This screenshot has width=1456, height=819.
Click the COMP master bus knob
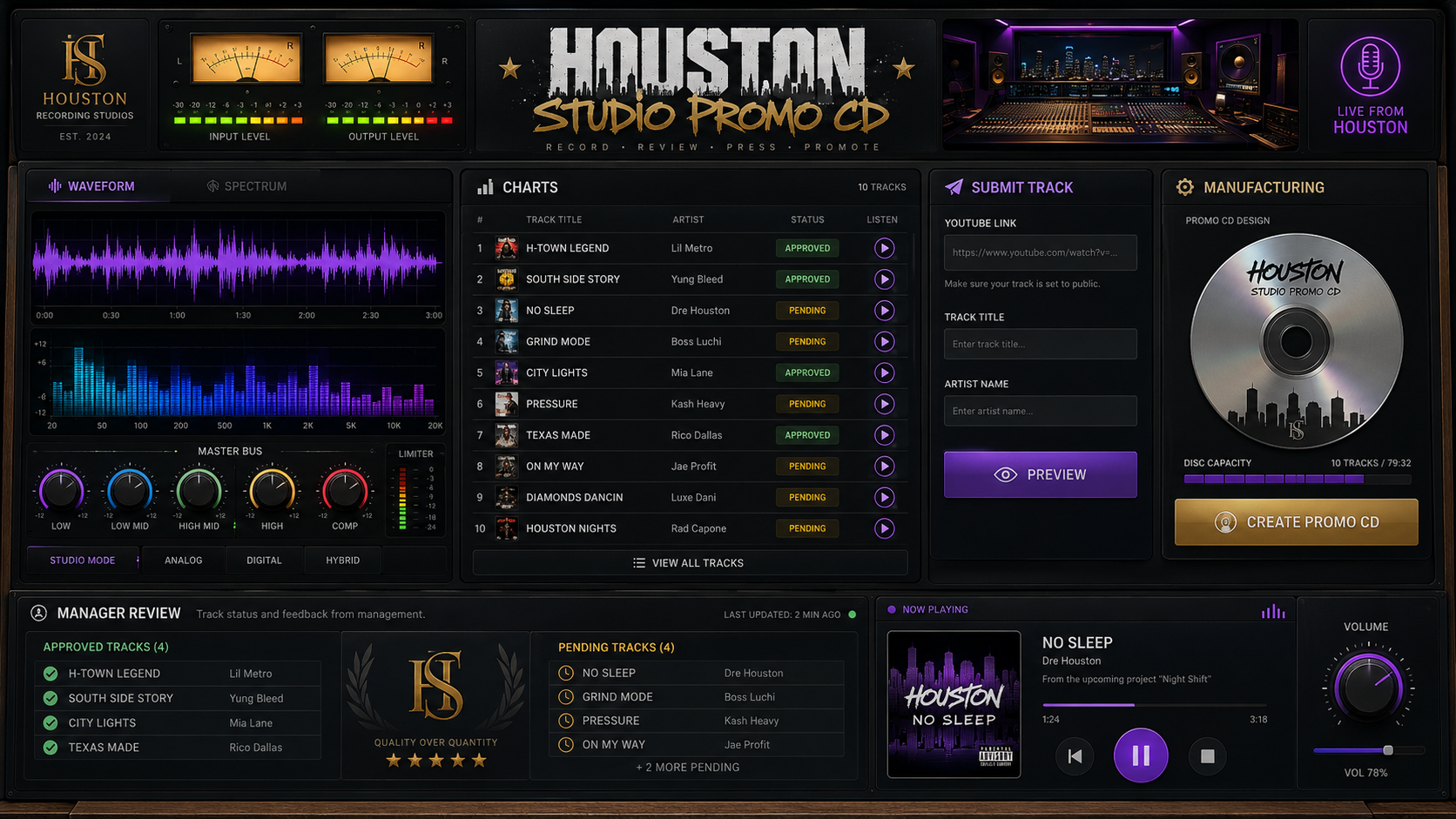point(345,491)
